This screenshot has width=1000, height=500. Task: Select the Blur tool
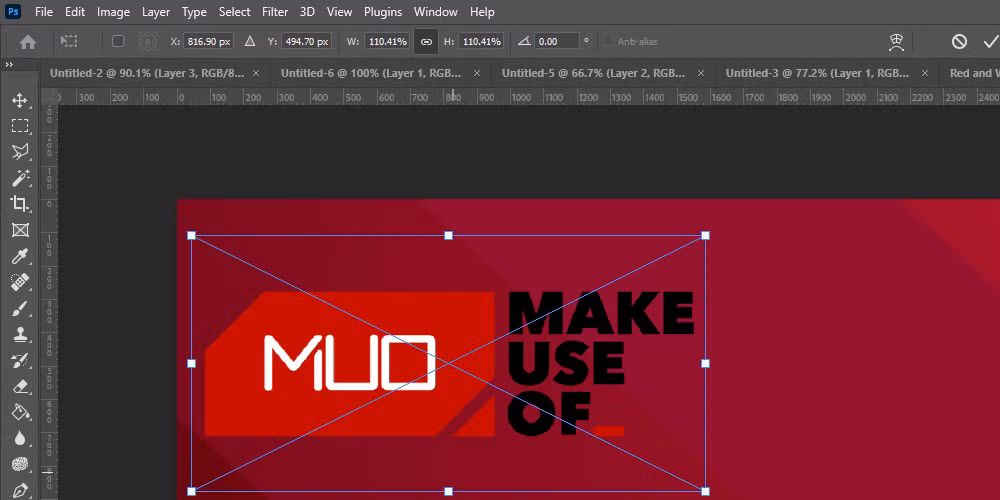click(x=20, y=439)
